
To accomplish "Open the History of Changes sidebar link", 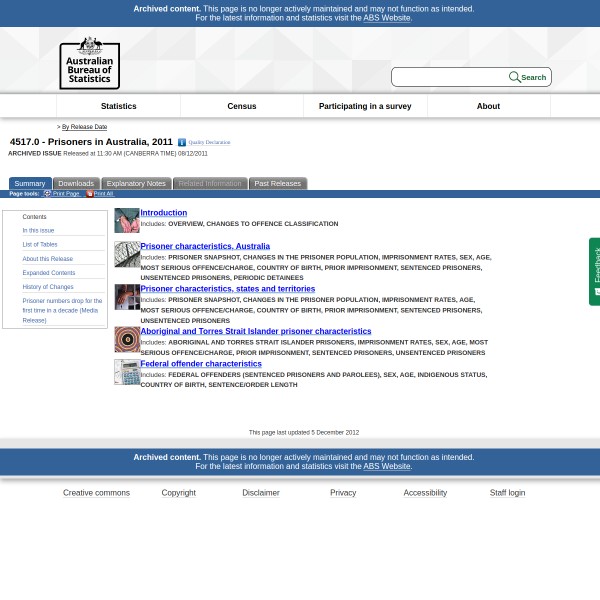I will [48, 286].
